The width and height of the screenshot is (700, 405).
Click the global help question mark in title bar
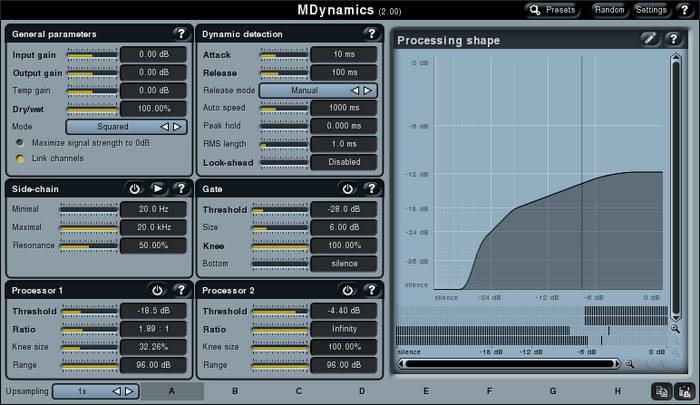tap(684, 9)
